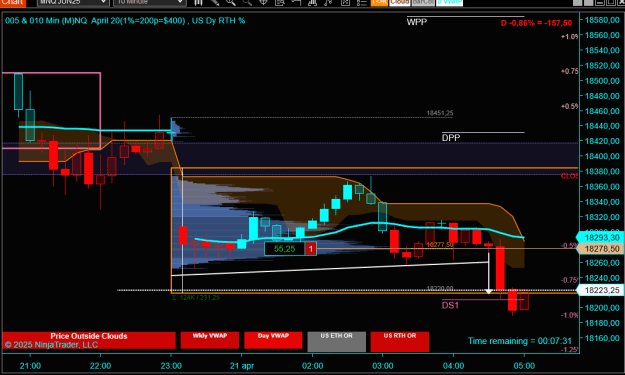Click the 02:00 time axis label

click(x=312, y=366)
